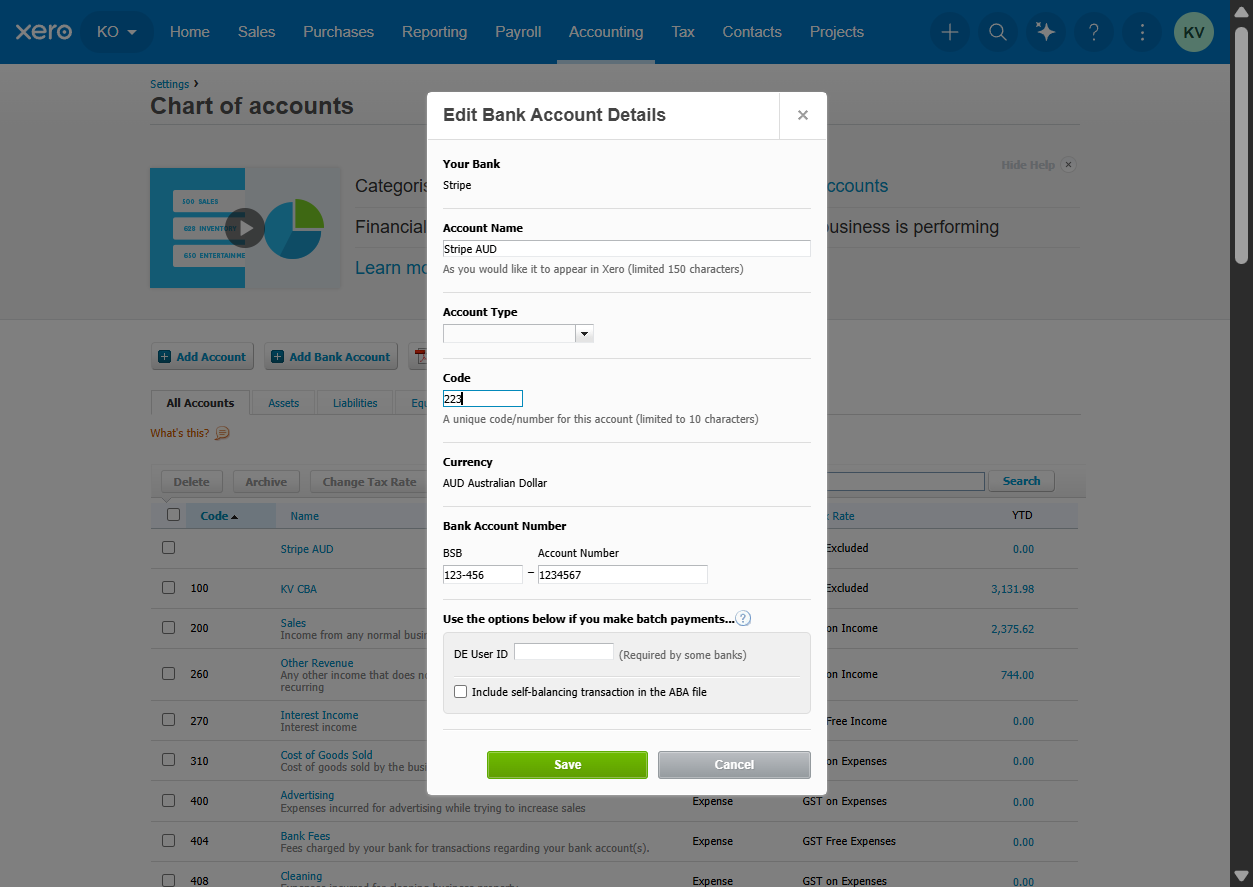
Task: Click the What's this speech bubble icon
Action: (222, 433)
